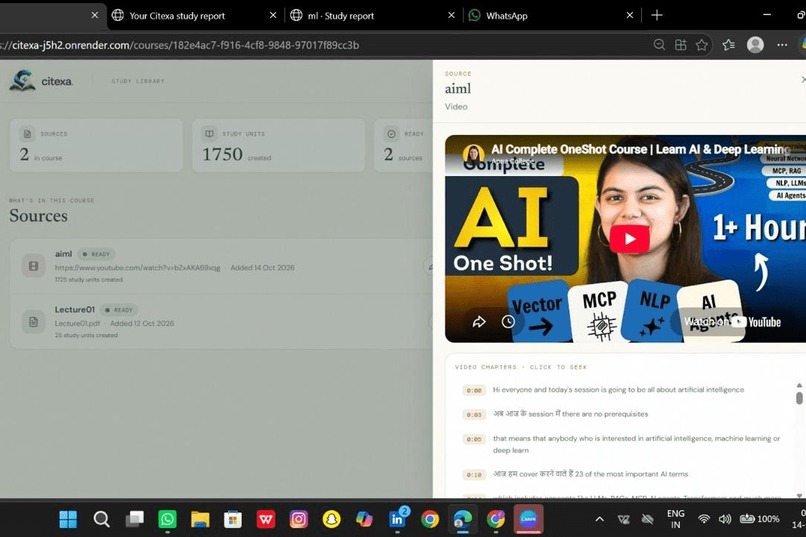Click the browser apps grid icon
806x537 pixels.
(681, 45)
